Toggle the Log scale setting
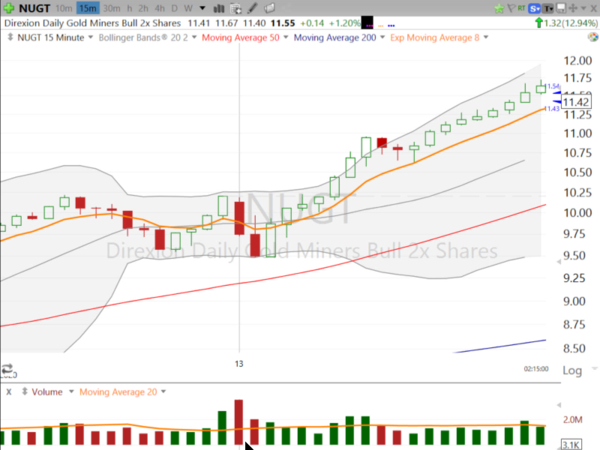600x450 pixels. (572, 370)
